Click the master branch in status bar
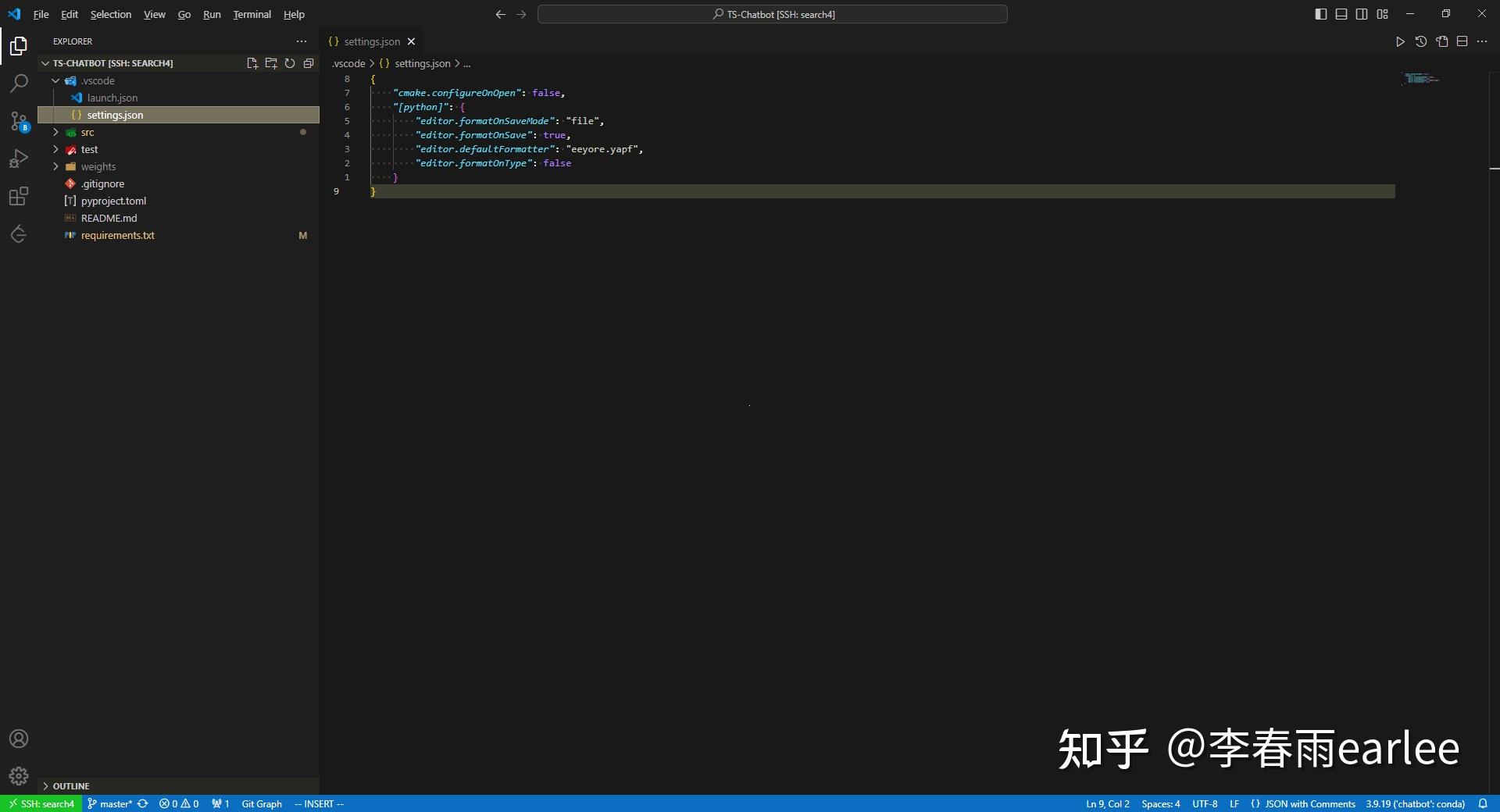 pos(110,803)
